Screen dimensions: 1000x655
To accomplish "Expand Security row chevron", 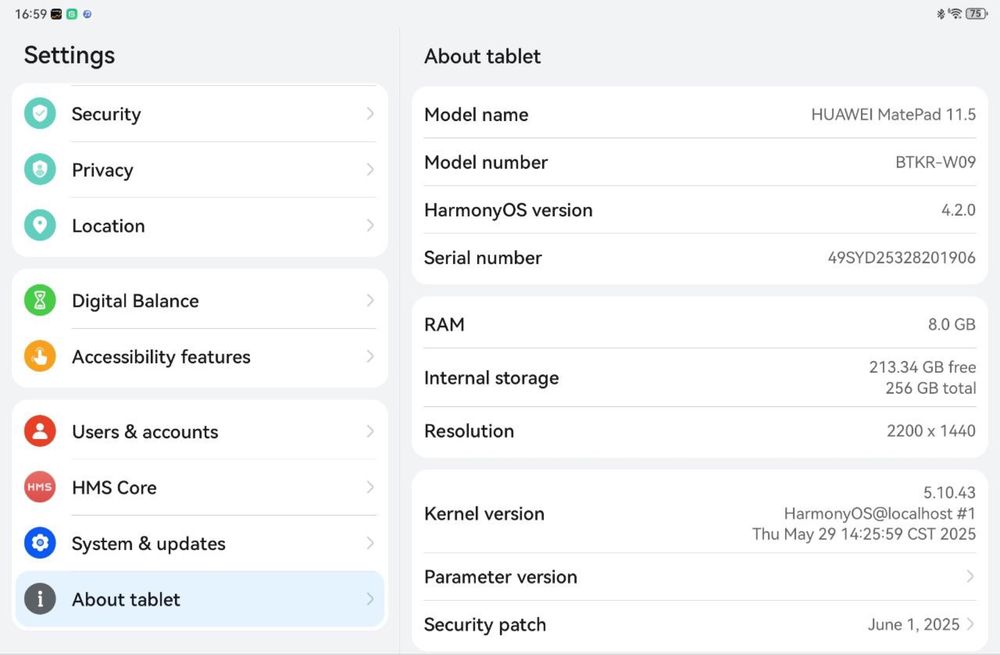I will coord(370,114).
